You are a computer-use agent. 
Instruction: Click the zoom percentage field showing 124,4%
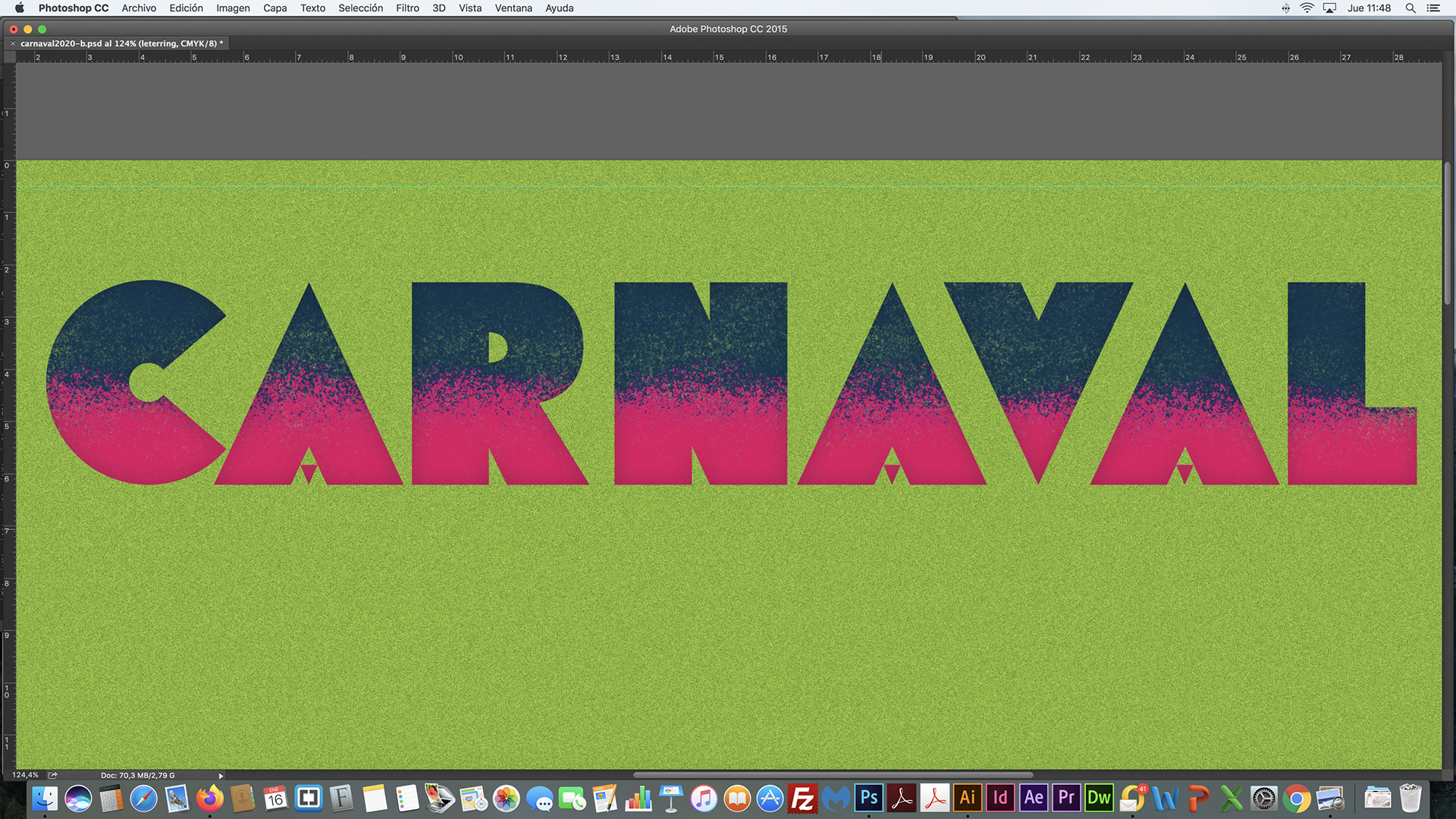[x=25, y=775]
